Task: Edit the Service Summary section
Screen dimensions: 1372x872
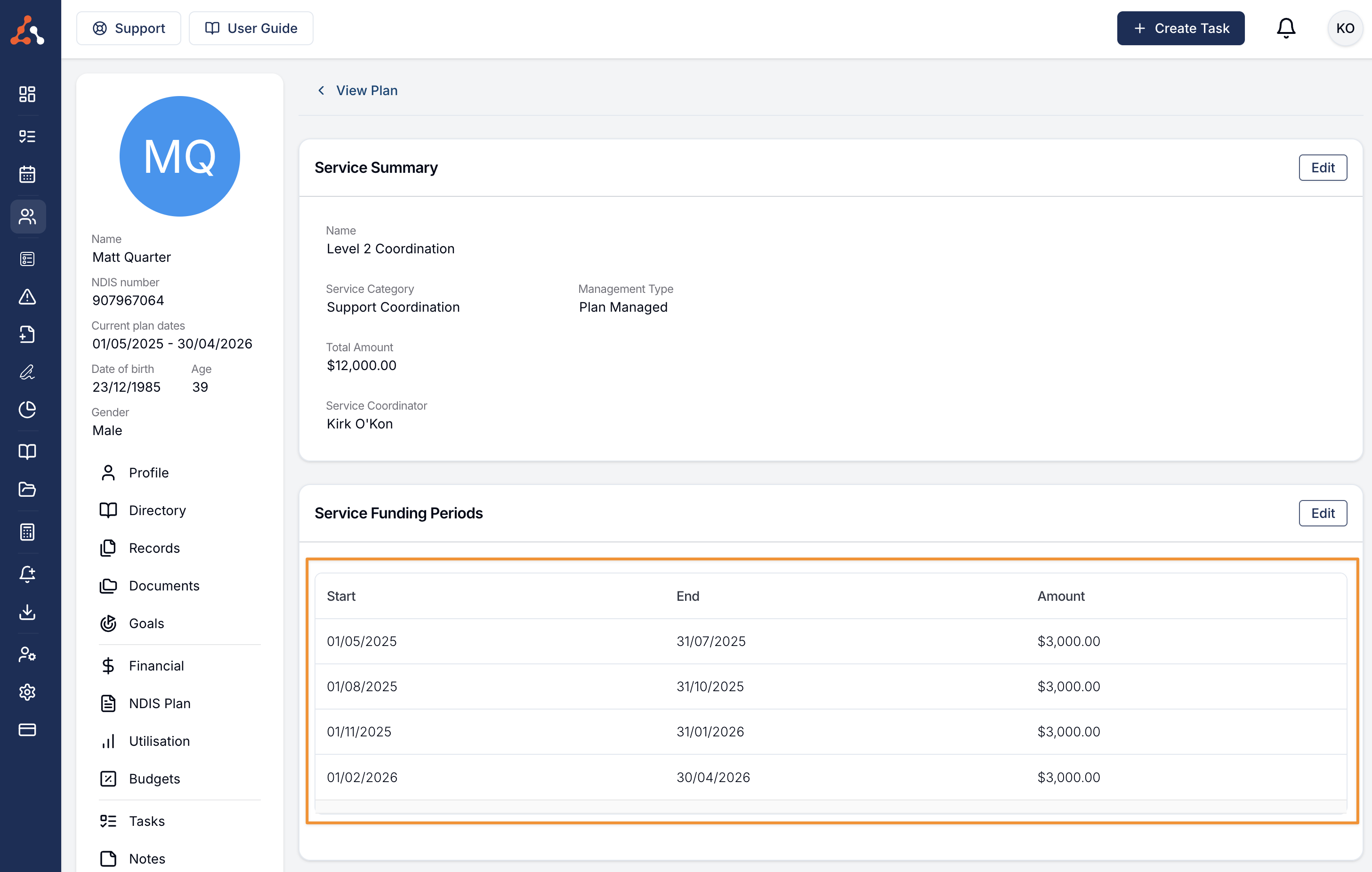Action: 1323,168
